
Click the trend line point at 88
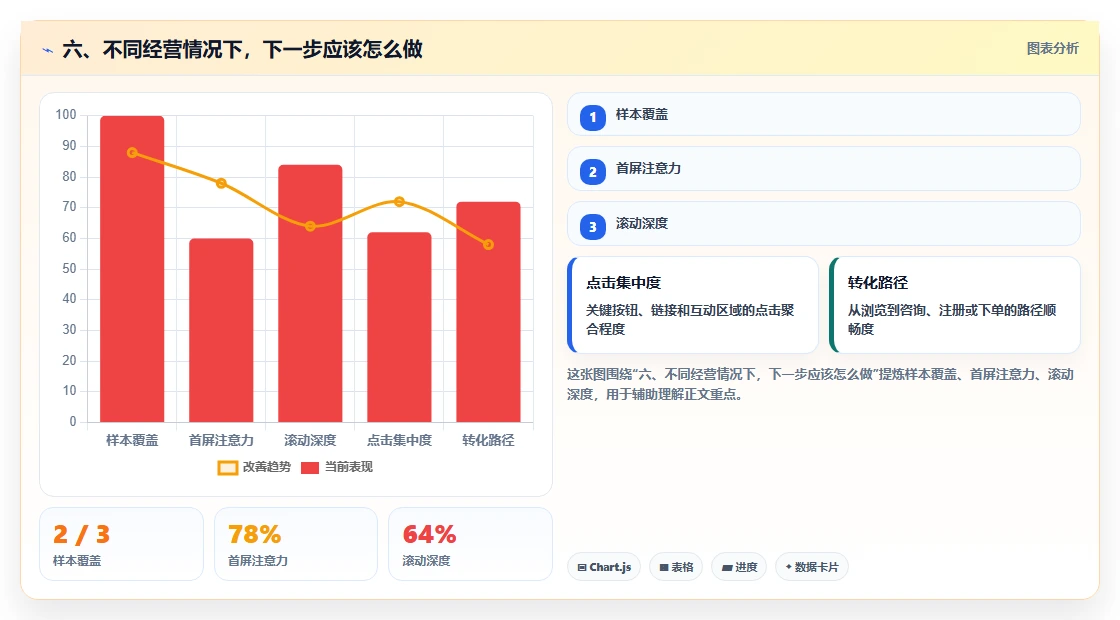pos(132,153)
